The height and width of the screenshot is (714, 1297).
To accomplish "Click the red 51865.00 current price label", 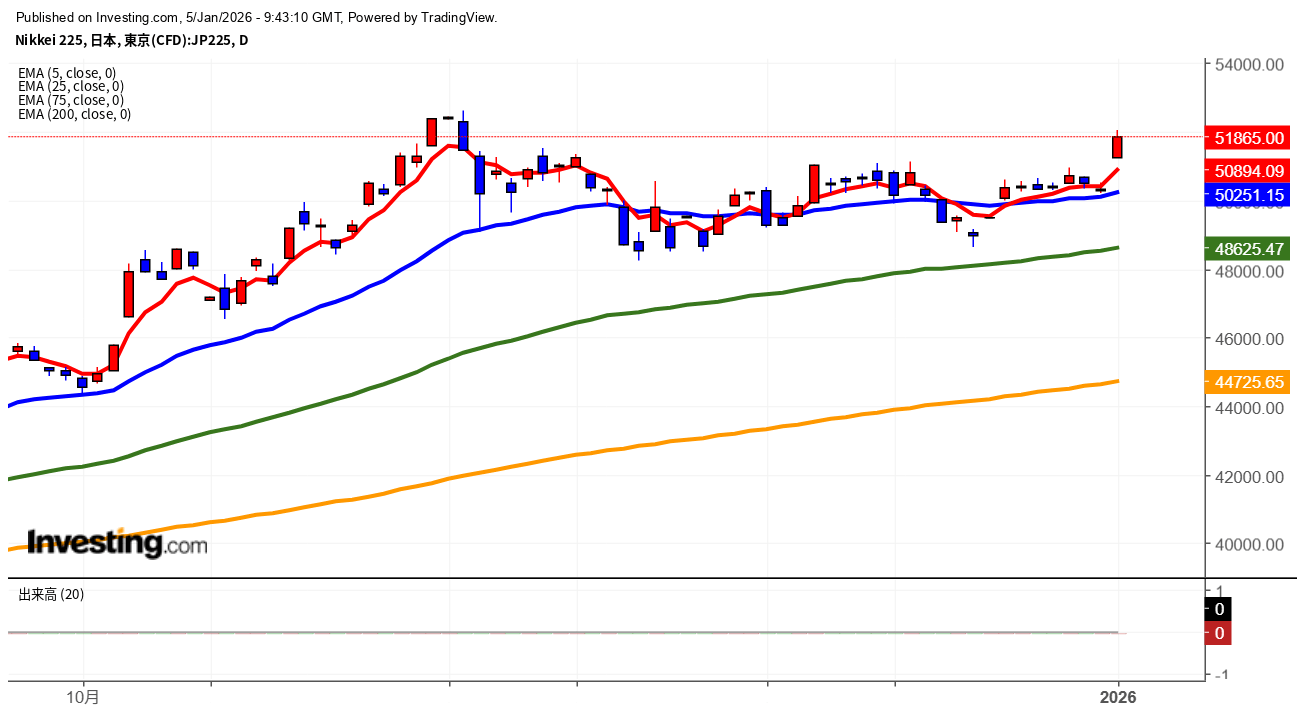I will (x=1248, y=137).
